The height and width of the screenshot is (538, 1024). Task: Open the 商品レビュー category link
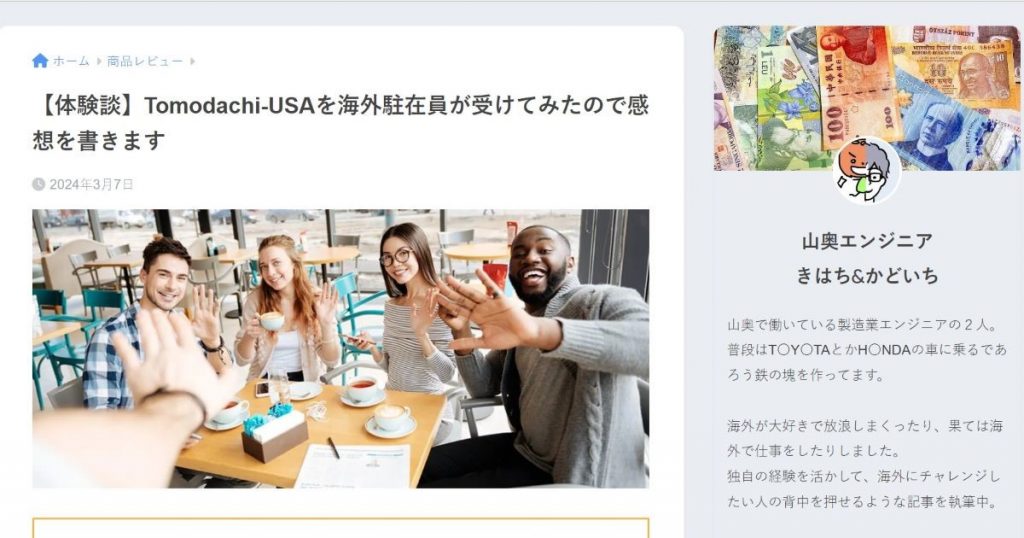click(145, 61)
